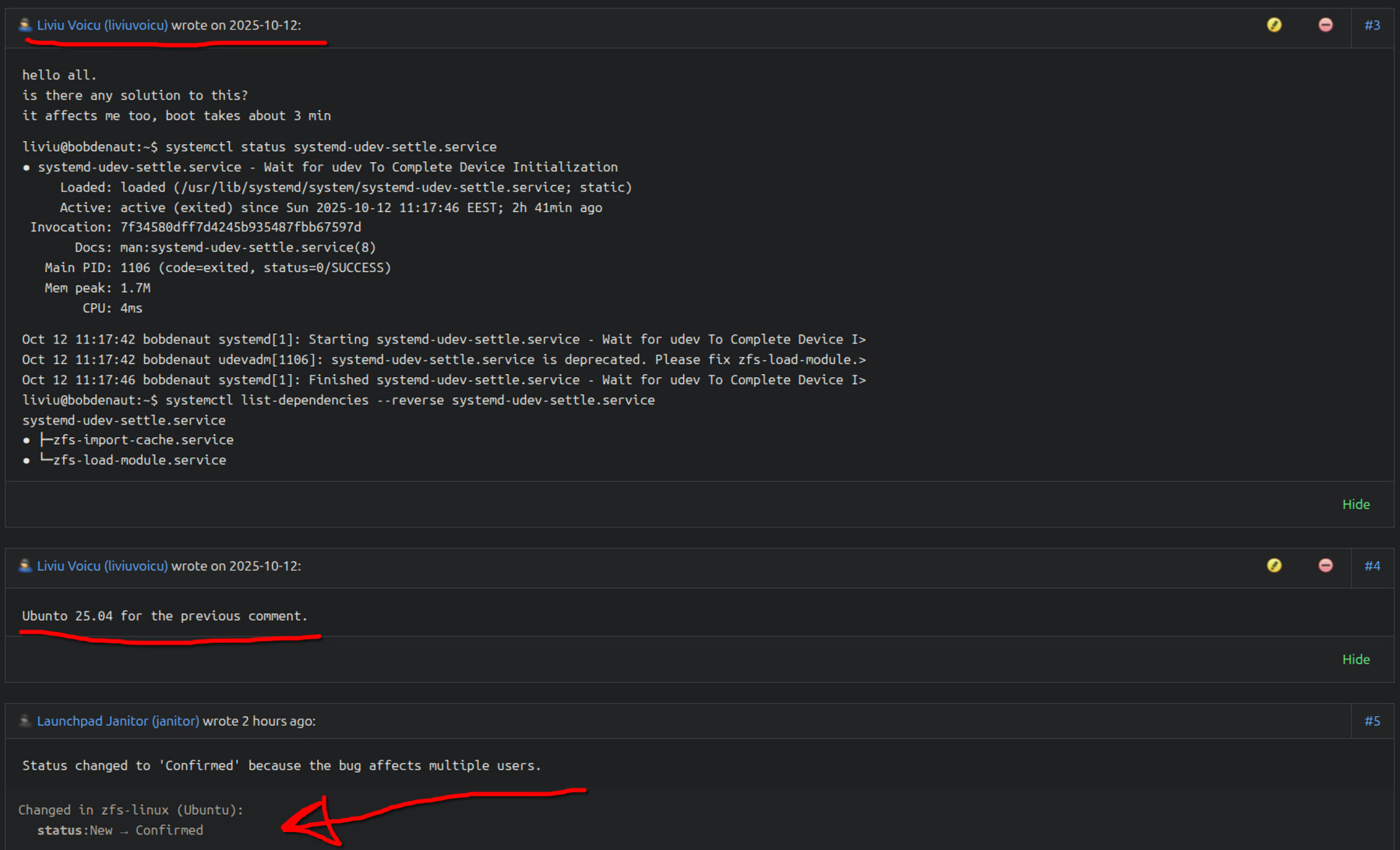The width and height of the screenshot is (1400, 850).
Task: Open the #3 comment permalink
Action: pyautogui.click(x=1372, y=25)
